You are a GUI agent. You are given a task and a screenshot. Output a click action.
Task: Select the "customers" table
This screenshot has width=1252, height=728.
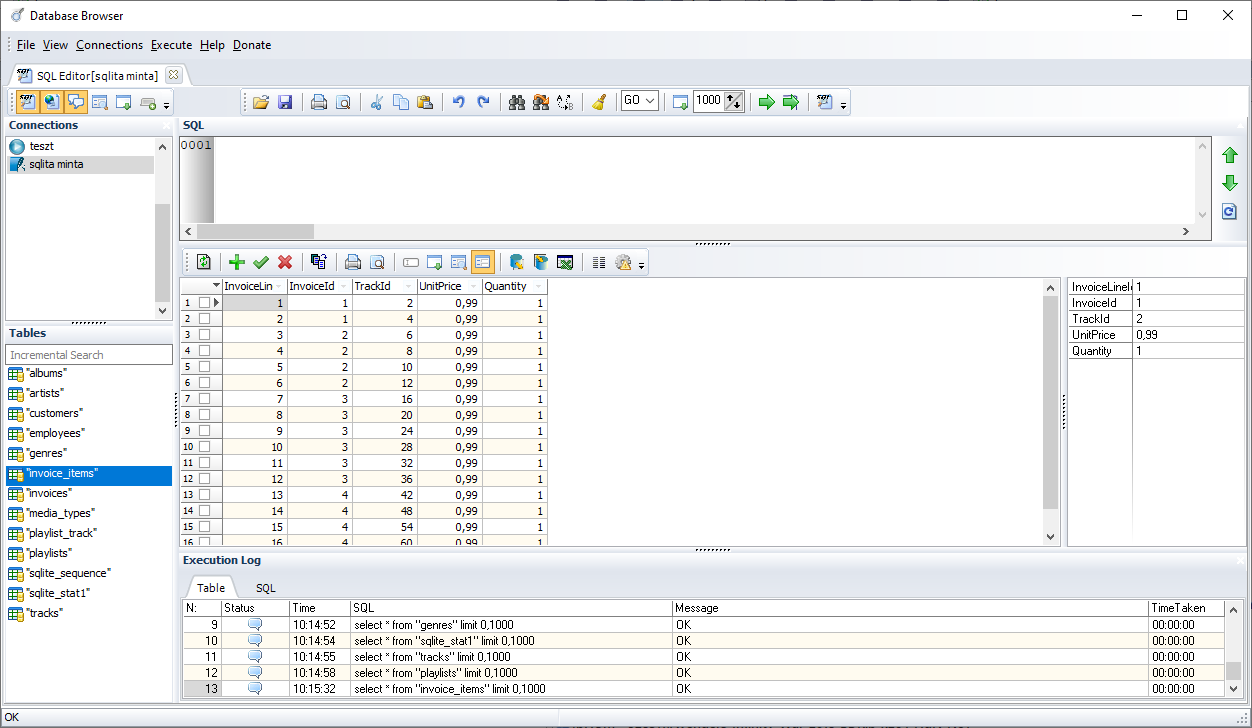[x=55, y=413]
